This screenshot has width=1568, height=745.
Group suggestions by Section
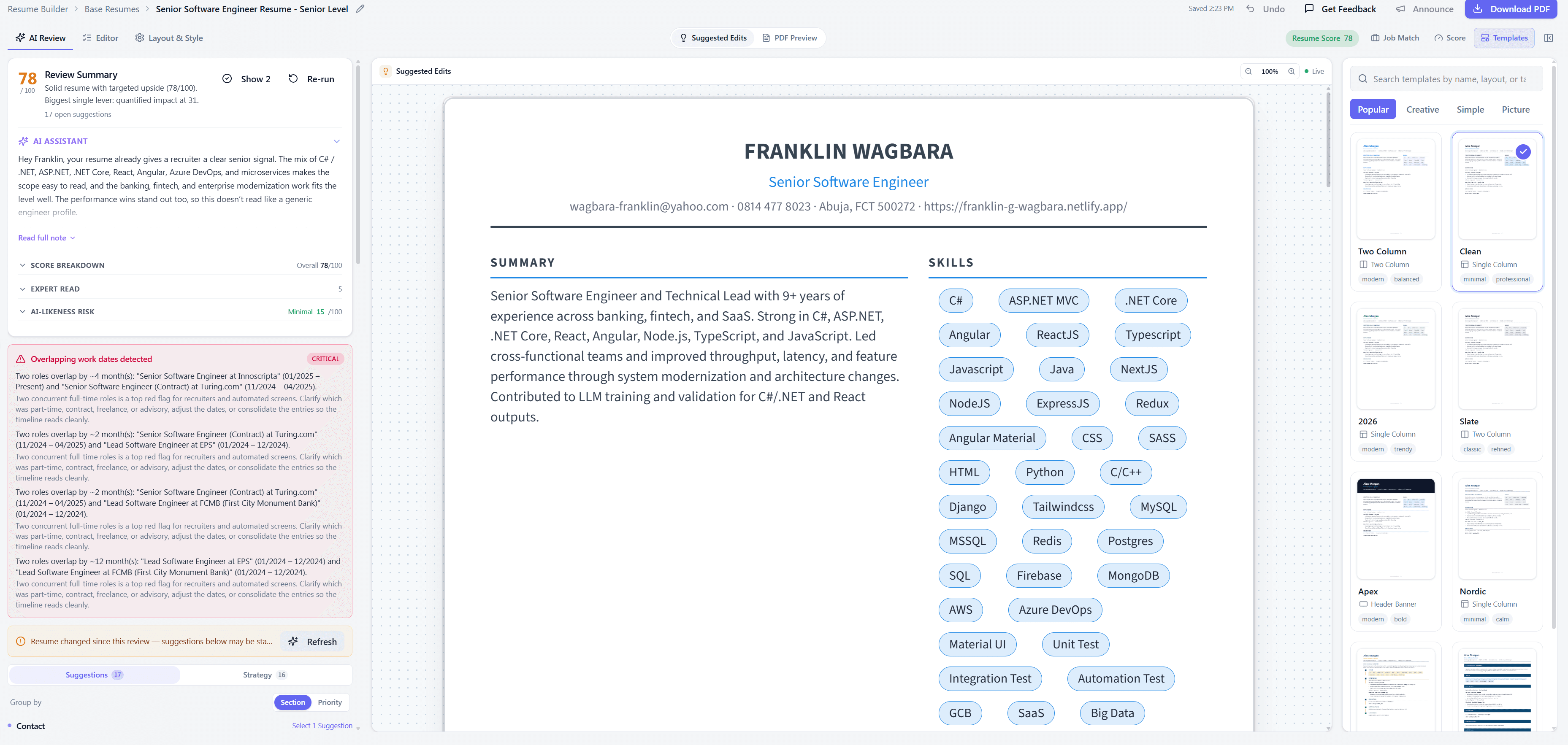pos(293,702)
